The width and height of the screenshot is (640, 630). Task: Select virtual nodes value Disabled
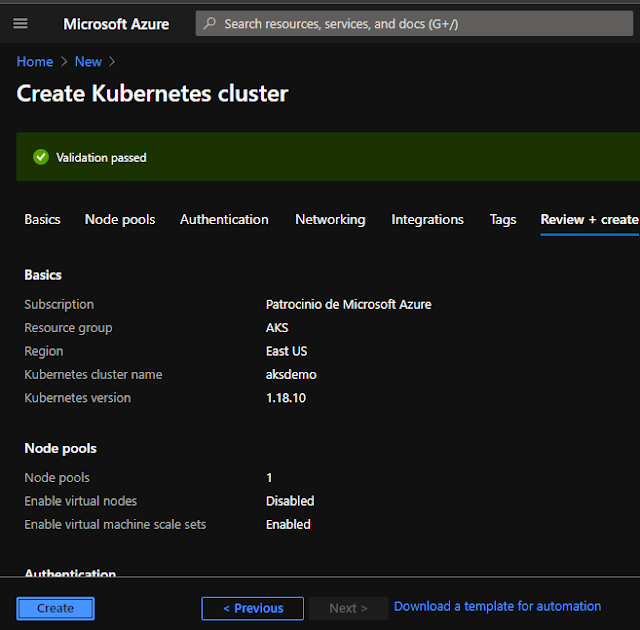[290, 501]
